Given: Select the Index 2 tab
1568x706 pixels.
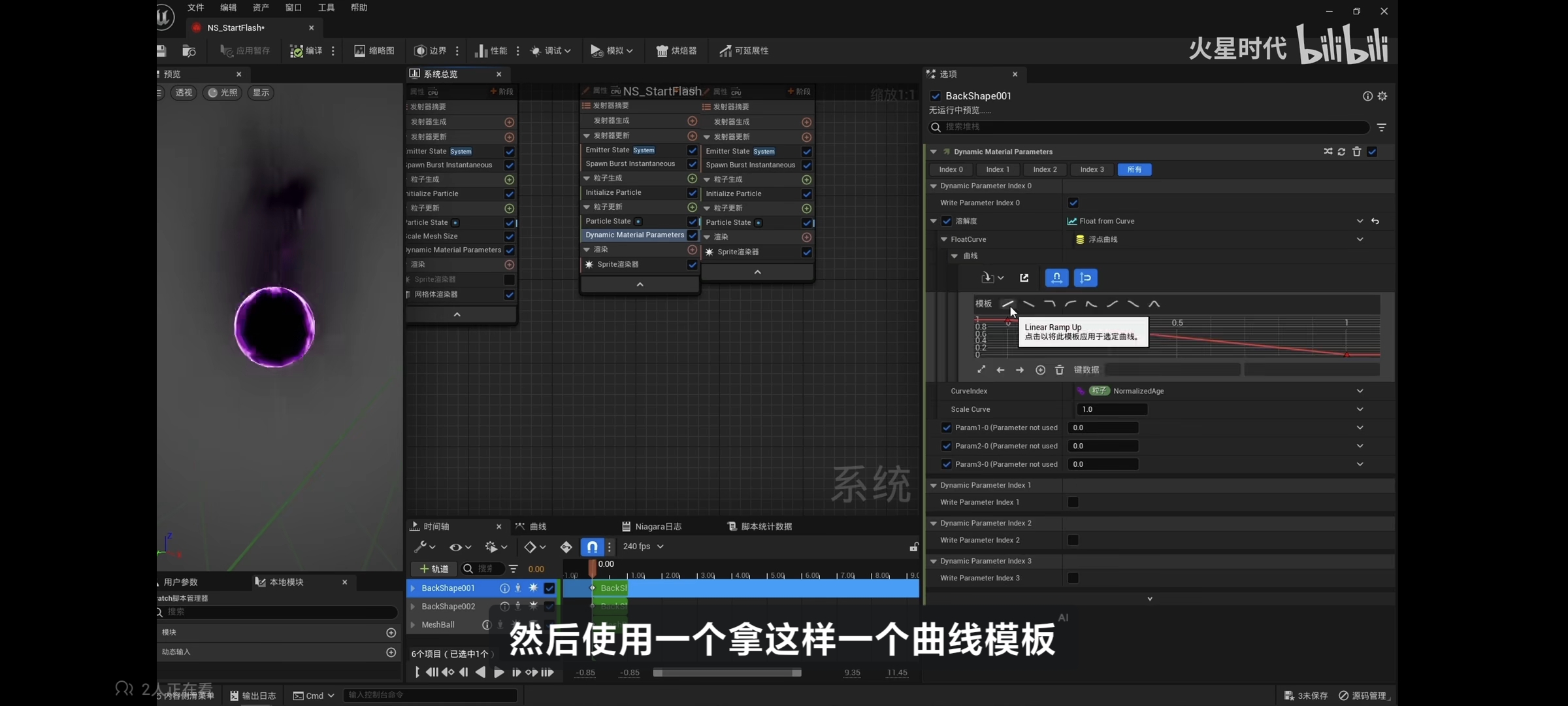Looking at the screenshot, I should tap(1045, 169).
